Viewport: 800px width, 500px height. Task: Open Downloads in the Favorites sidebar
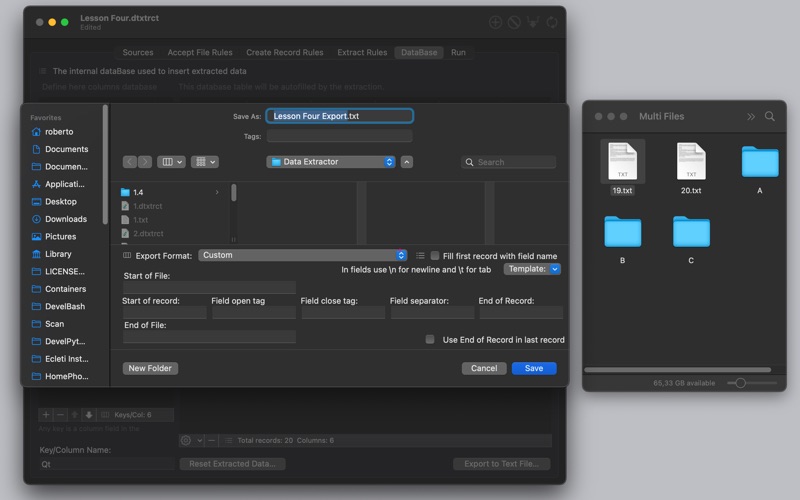click(65, 219)
